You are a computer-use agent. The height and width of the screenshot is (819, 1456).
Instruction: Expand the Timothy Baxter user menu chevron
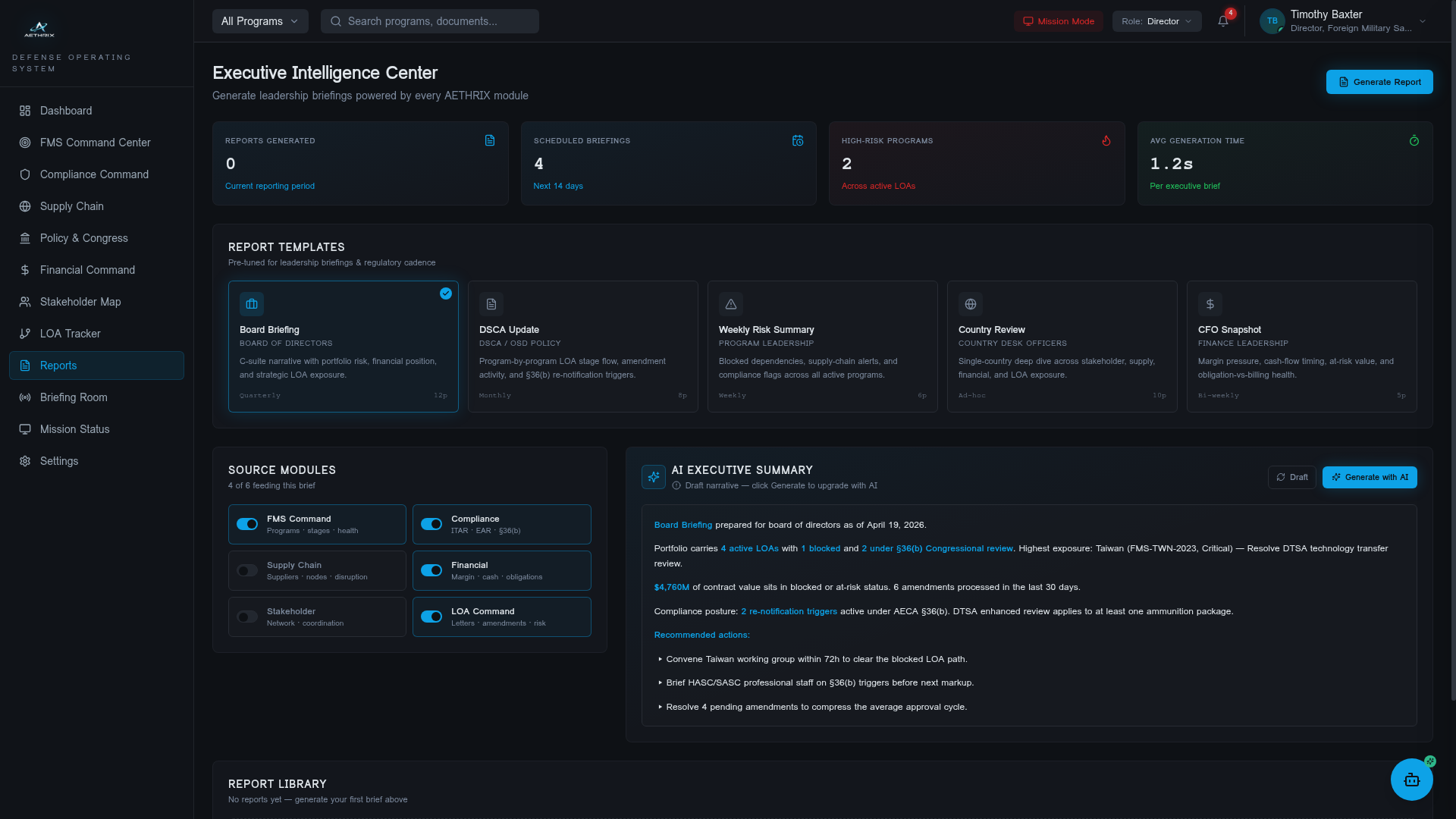coord(1423,21)
